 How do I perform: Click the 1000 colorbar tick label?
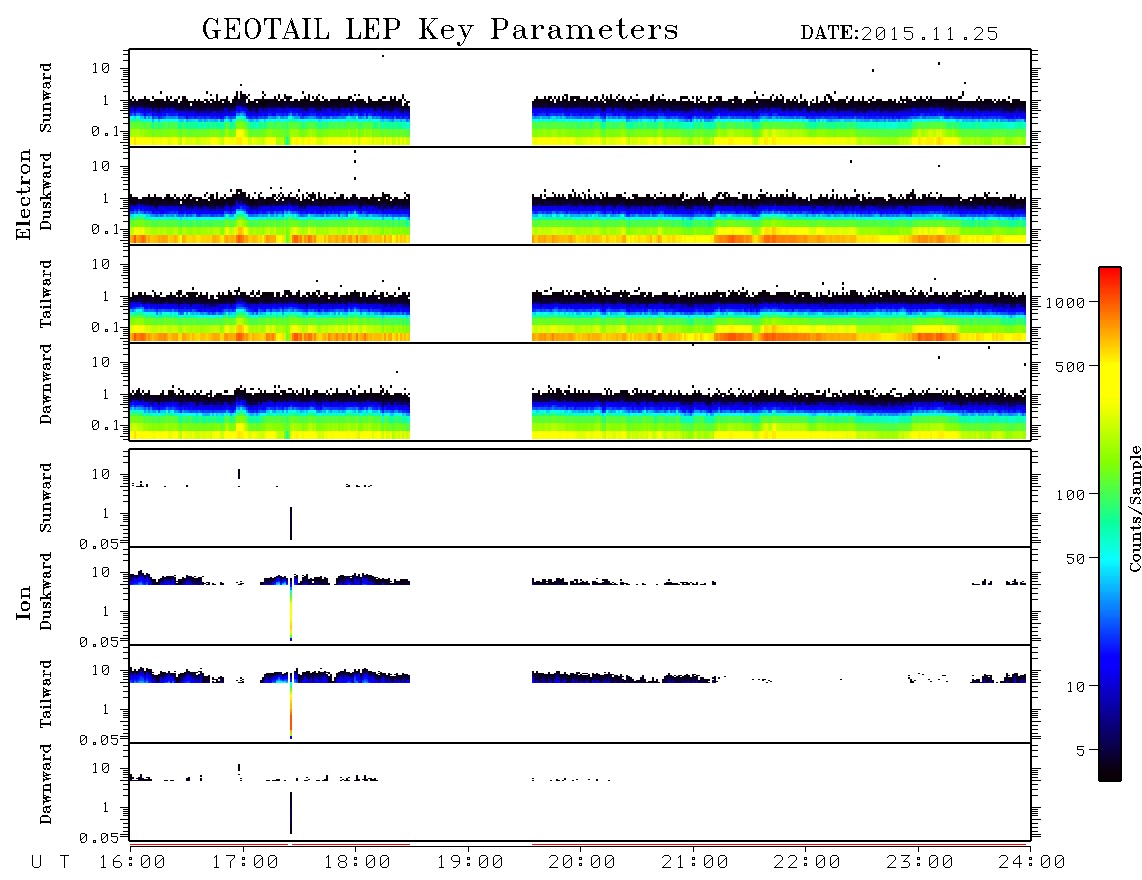[x=1065, y=303]
